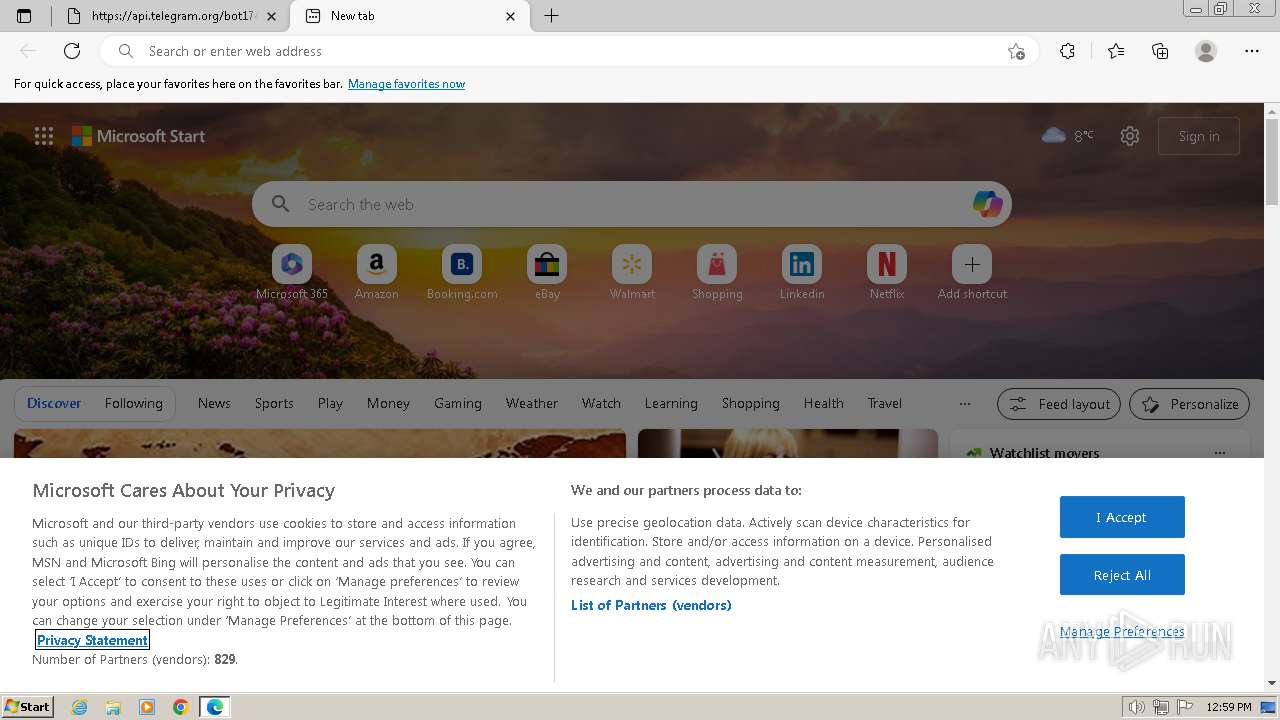
Task: Click the browser refresh button
Action: [x=72, y=51]
